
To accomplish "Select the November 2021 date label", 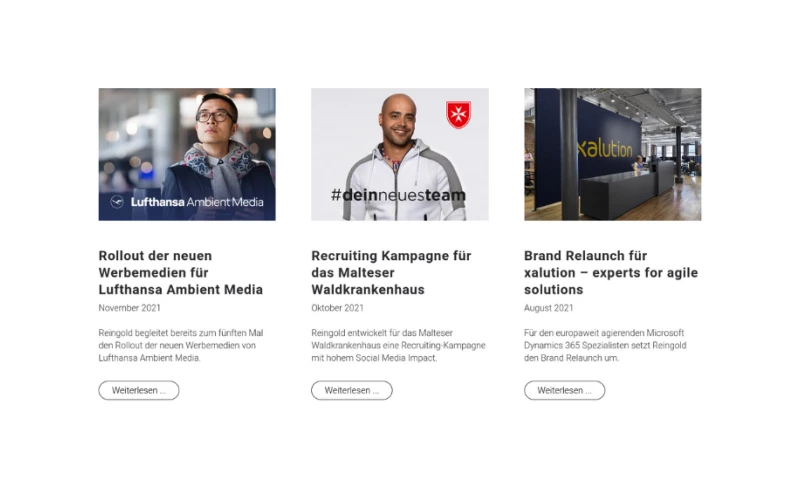I will click(x=130, y=308).
